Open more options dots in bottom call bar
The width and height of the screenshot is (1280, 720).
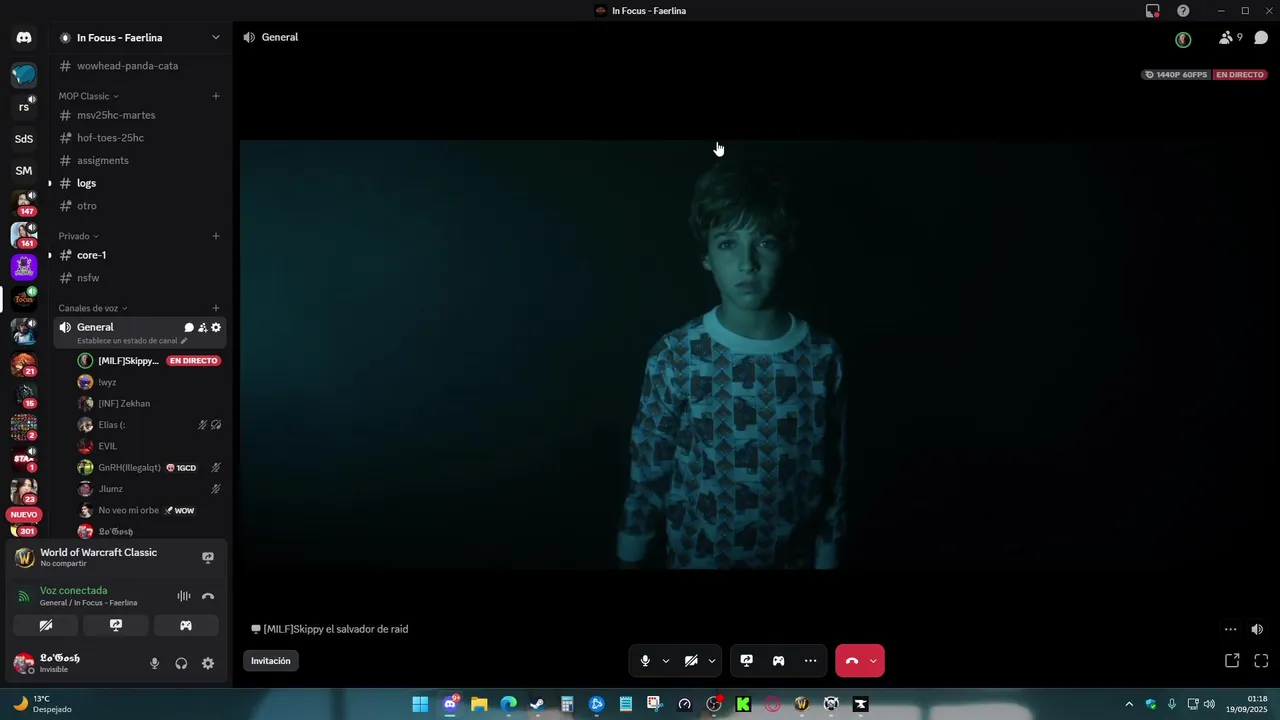(x=810, y=661)
